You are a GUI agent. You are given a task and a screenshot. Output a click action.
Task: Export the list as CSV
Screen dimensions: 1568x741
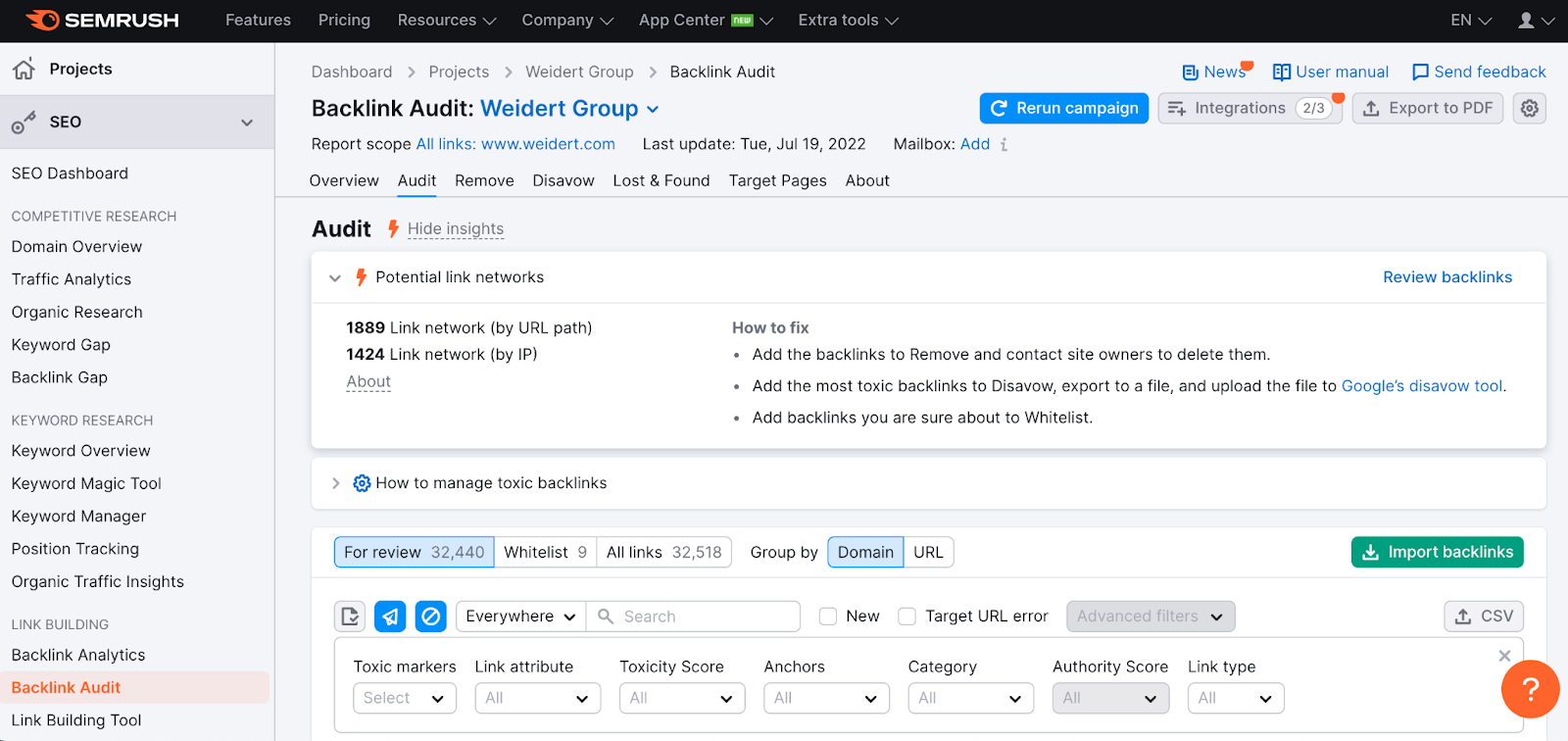1484,616
